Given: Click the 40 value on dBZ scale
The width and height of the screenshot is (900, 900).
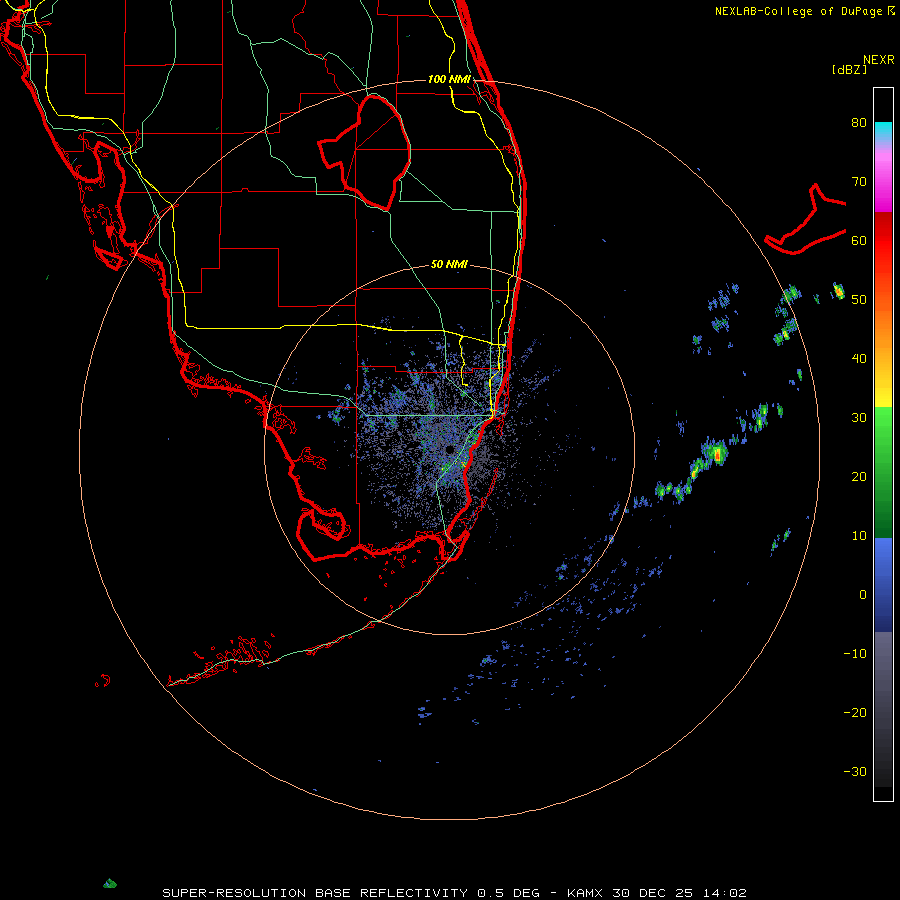Looking at the screenshot, I should click(859, 358).
